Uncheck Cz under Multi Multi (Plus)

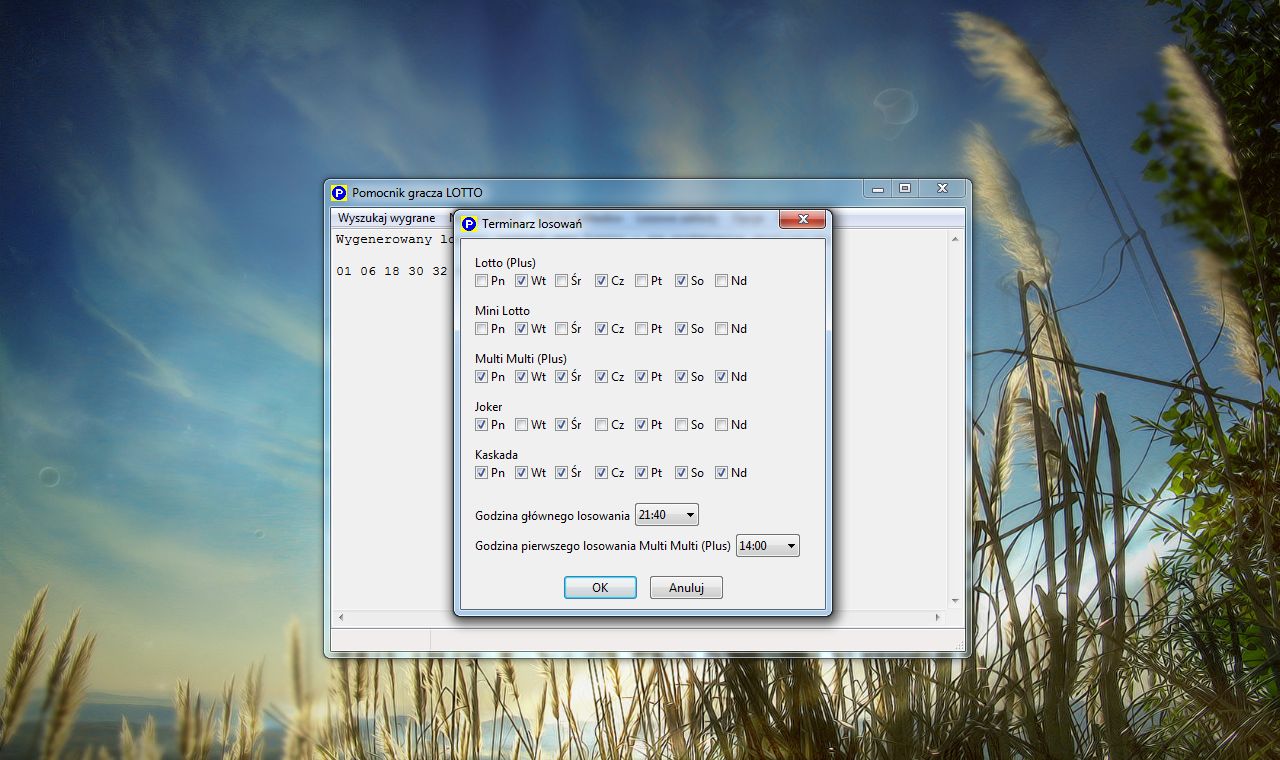tap(602, 377)
